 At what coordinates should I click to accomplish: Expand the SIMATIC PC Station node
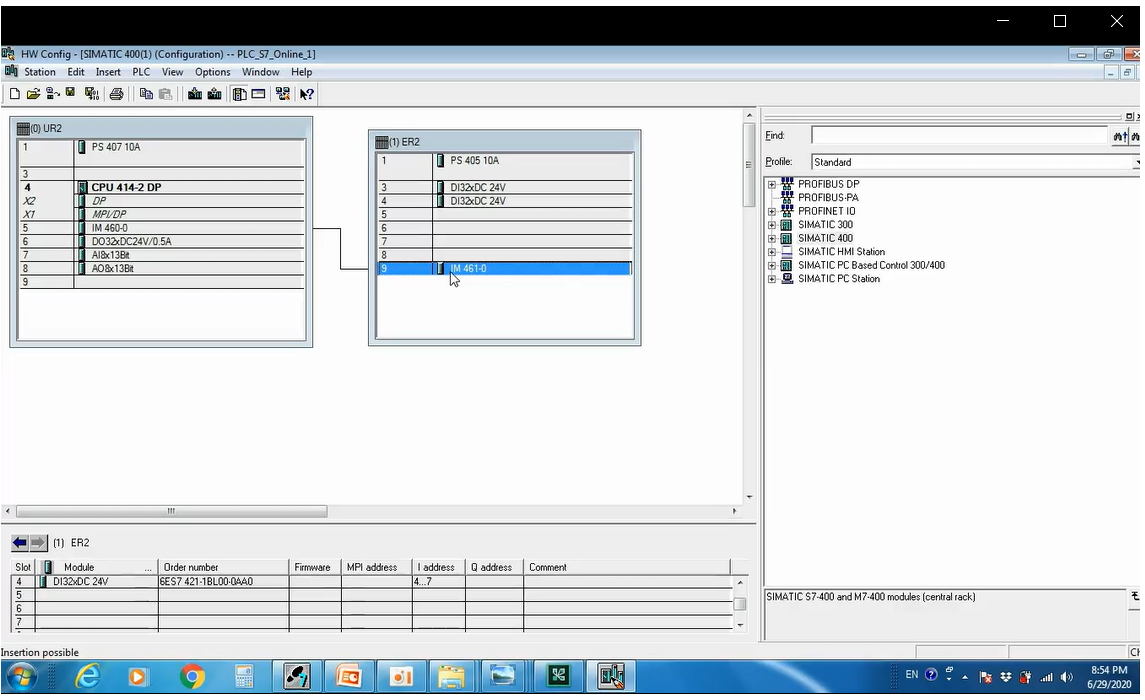[772, 280]
